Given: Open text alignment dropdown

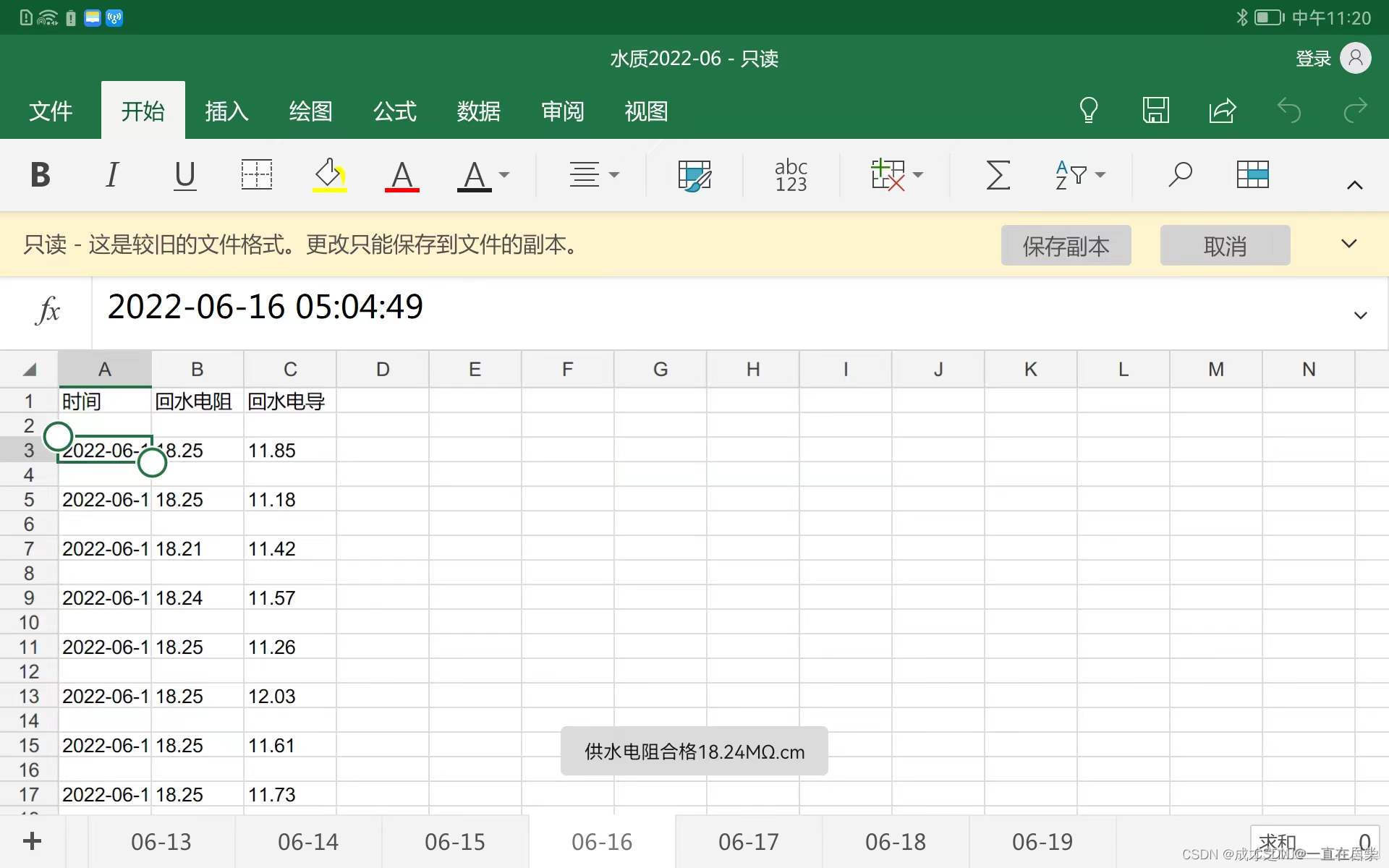Looking at the screenshot, I should coord(593,175).
